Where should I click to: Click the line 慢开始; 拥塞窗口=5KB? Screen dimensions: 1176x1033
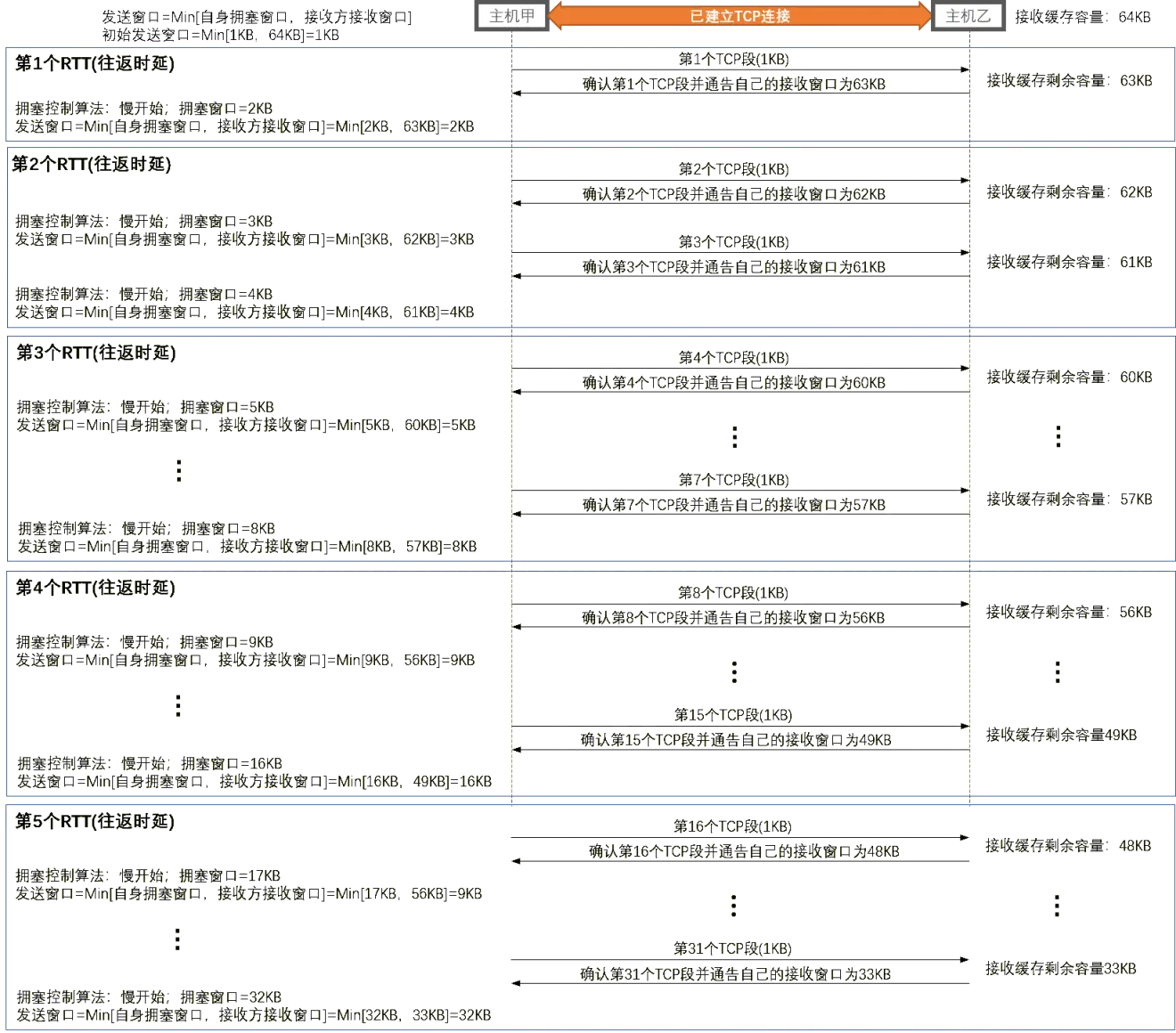tap(145, 408)
